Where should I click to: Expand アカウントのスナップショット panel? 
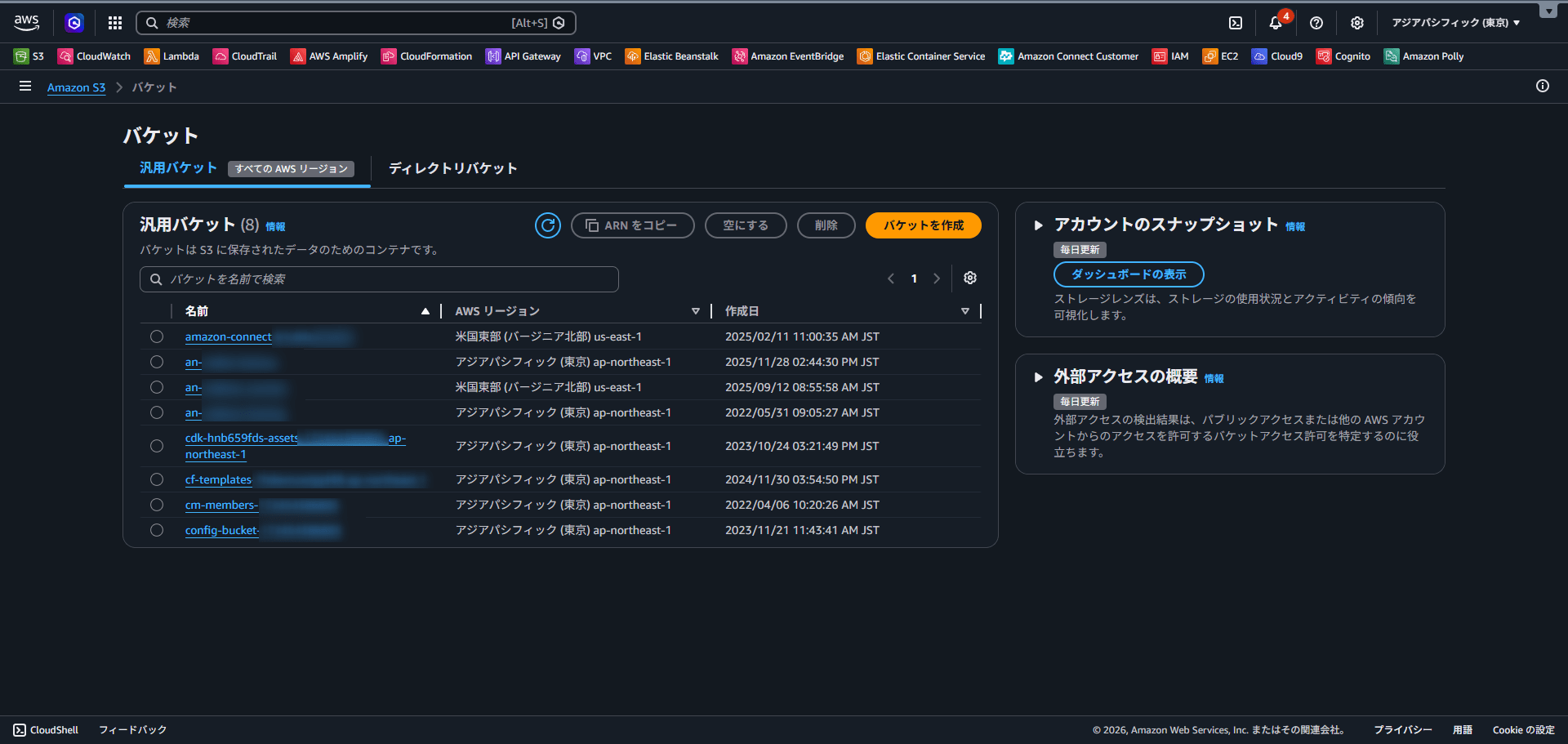[x=1039, y=225]
